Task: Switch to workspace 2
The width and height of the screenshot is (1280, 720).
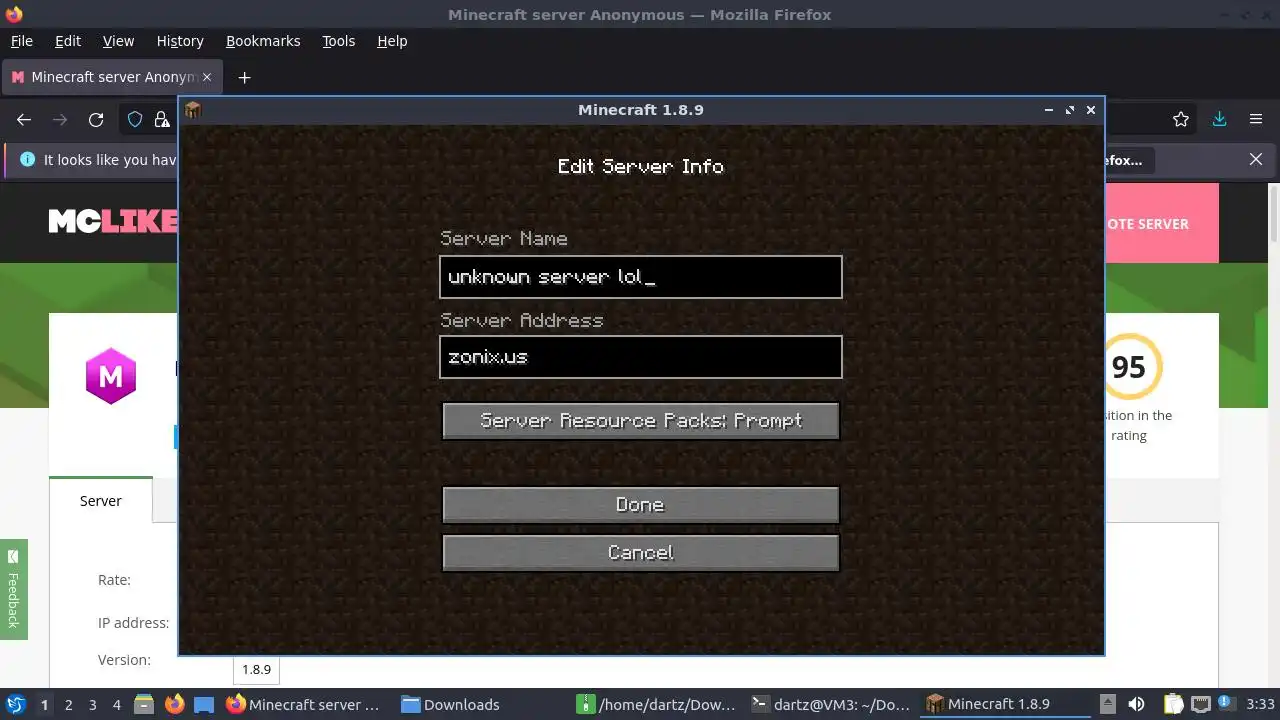Action: [68, 705]
